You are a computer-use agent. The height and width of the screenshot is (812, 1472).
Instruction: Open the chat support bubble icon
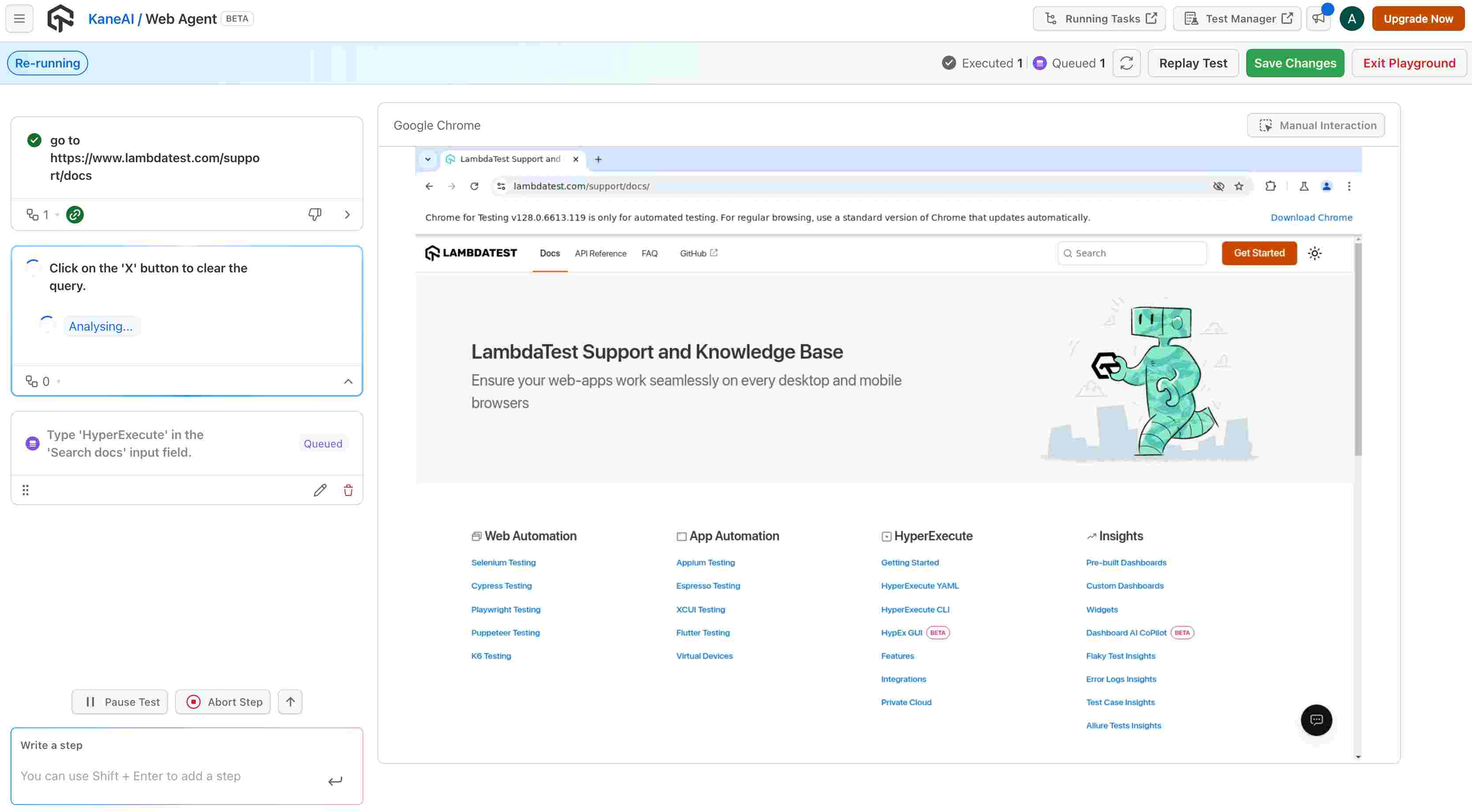click(x=1316, y=720)
